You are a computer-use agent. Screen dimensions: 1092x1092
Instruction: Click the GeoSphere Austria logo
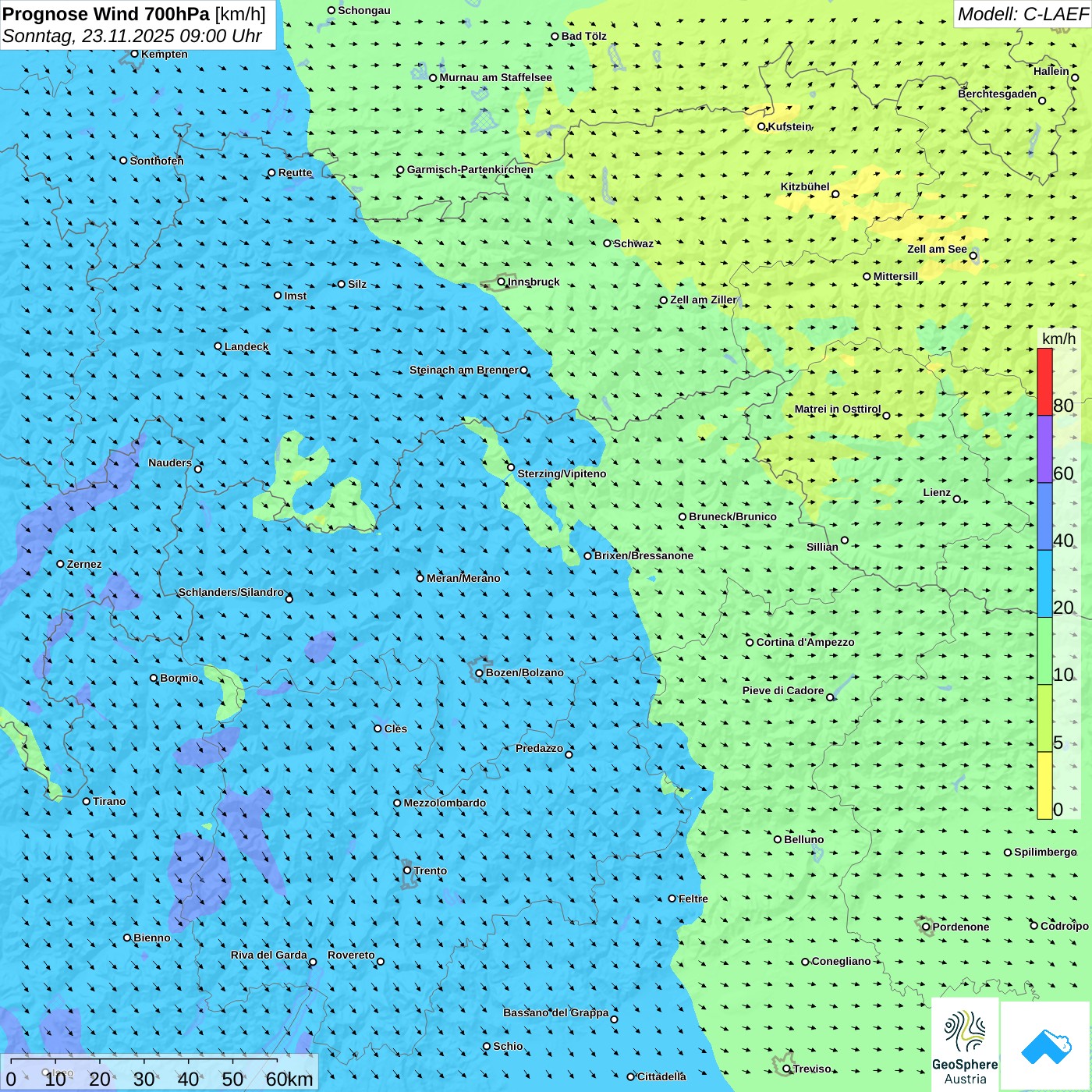click(965, 1044)
